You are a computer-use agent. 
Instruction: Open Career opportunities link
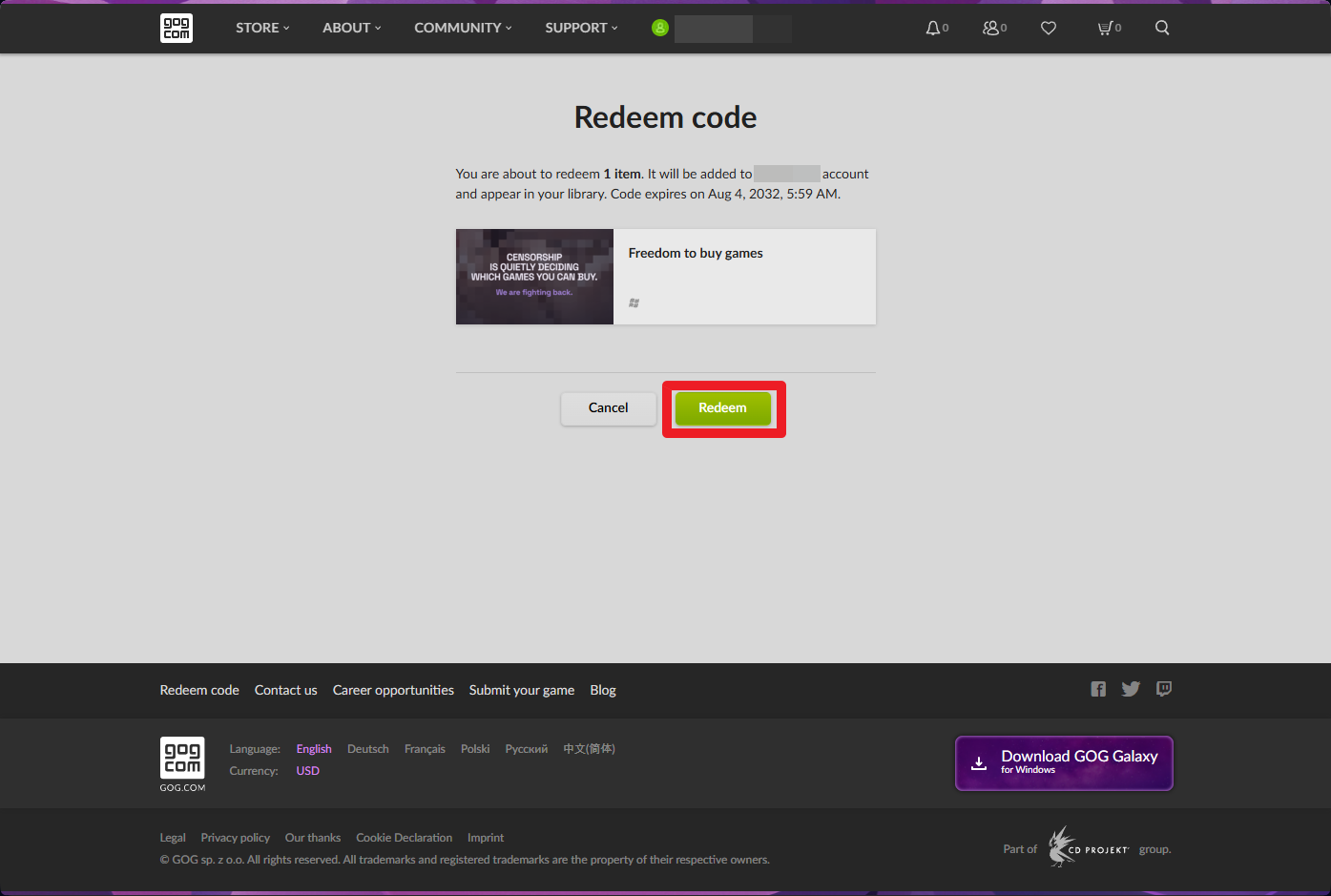click(393, 690)
